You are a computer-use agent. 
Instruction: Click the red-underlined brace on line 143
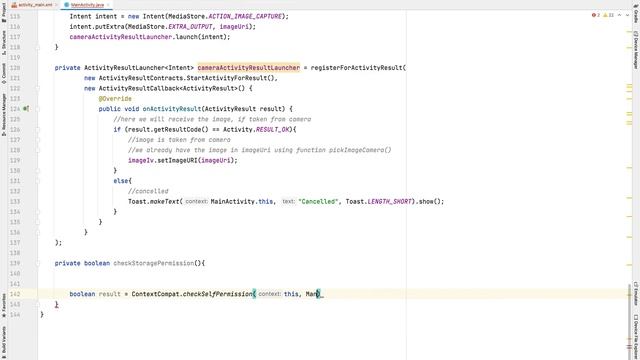coord(57,304)
